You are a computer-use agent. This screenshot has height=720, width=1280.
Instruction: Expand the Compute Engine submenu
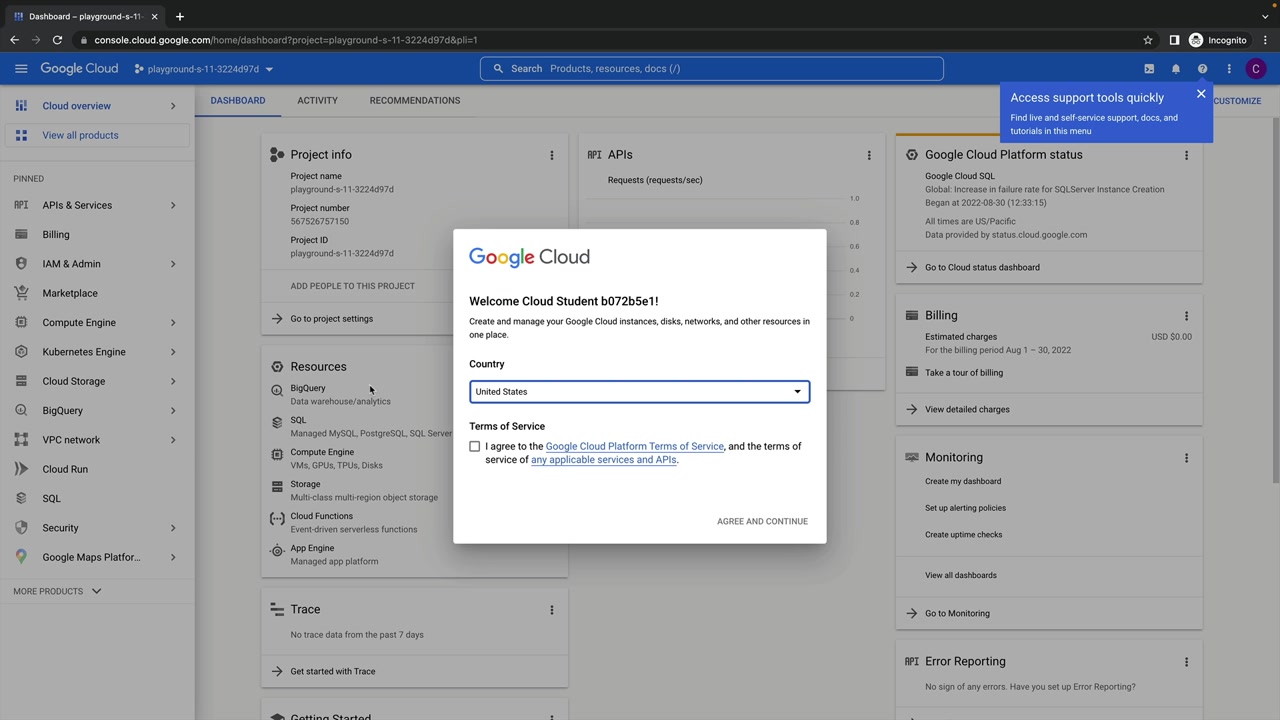coord(172,323)
